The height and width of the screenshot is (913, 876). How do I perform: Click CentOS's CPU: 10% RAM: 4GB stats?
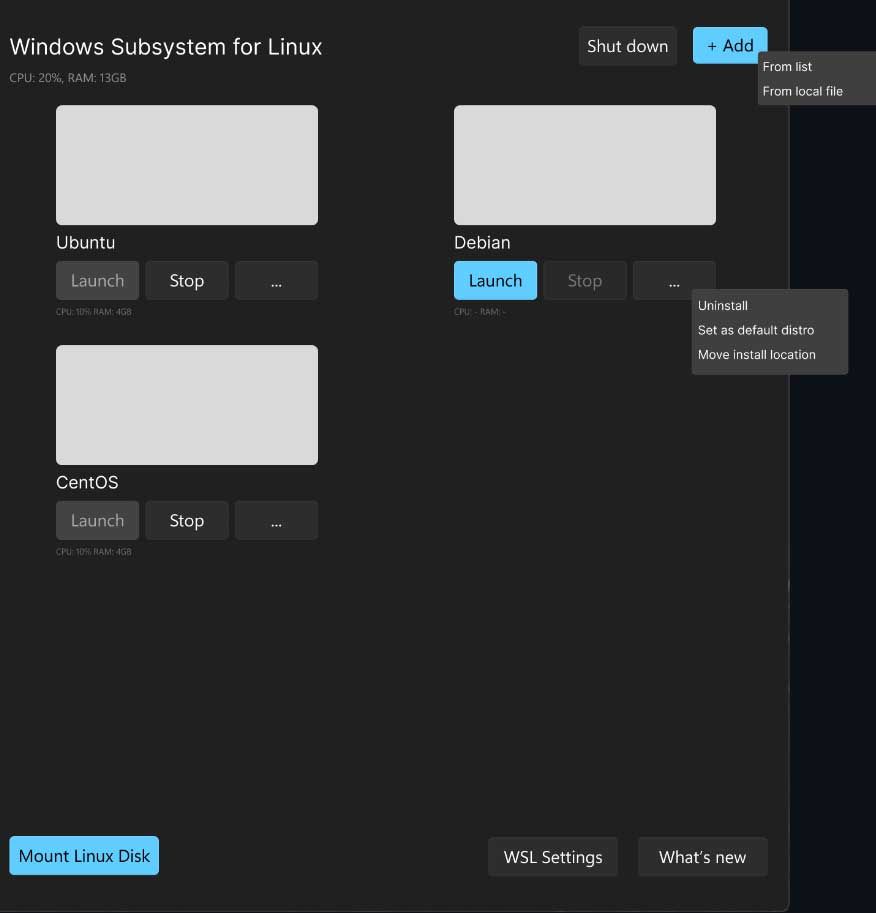pos(94,551)
